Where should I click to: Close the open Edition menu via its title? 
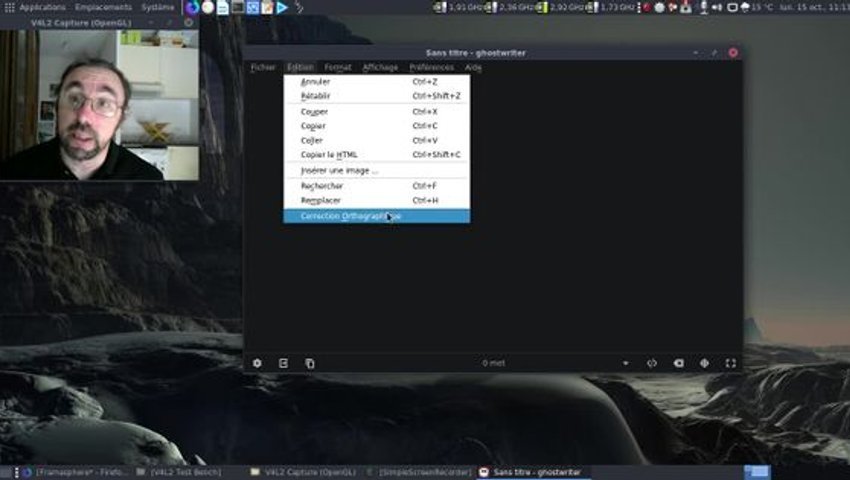tap(300, 67)
